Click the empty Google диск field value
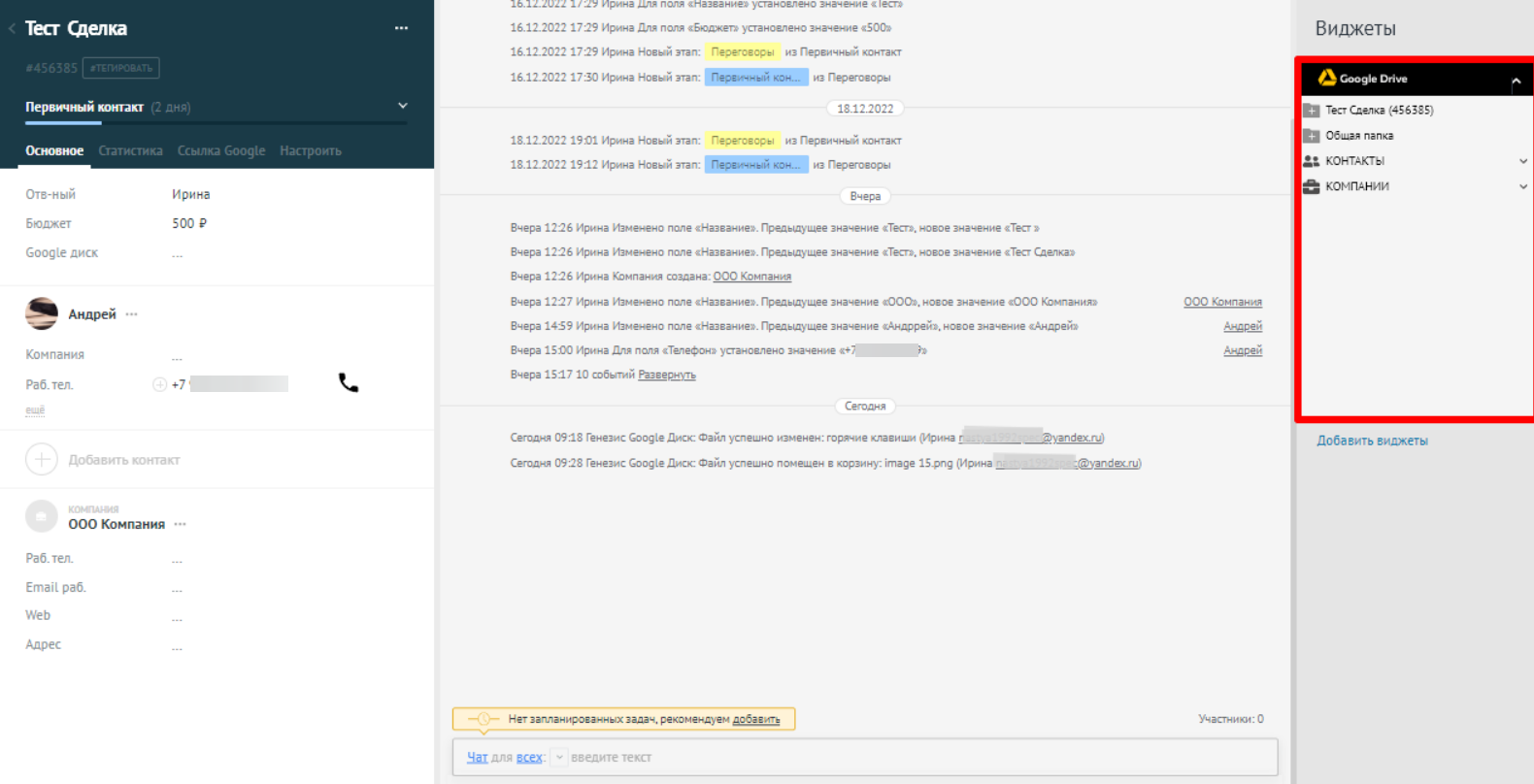Viewport: 1534px width, 784px height. click(x=178, y=254)
